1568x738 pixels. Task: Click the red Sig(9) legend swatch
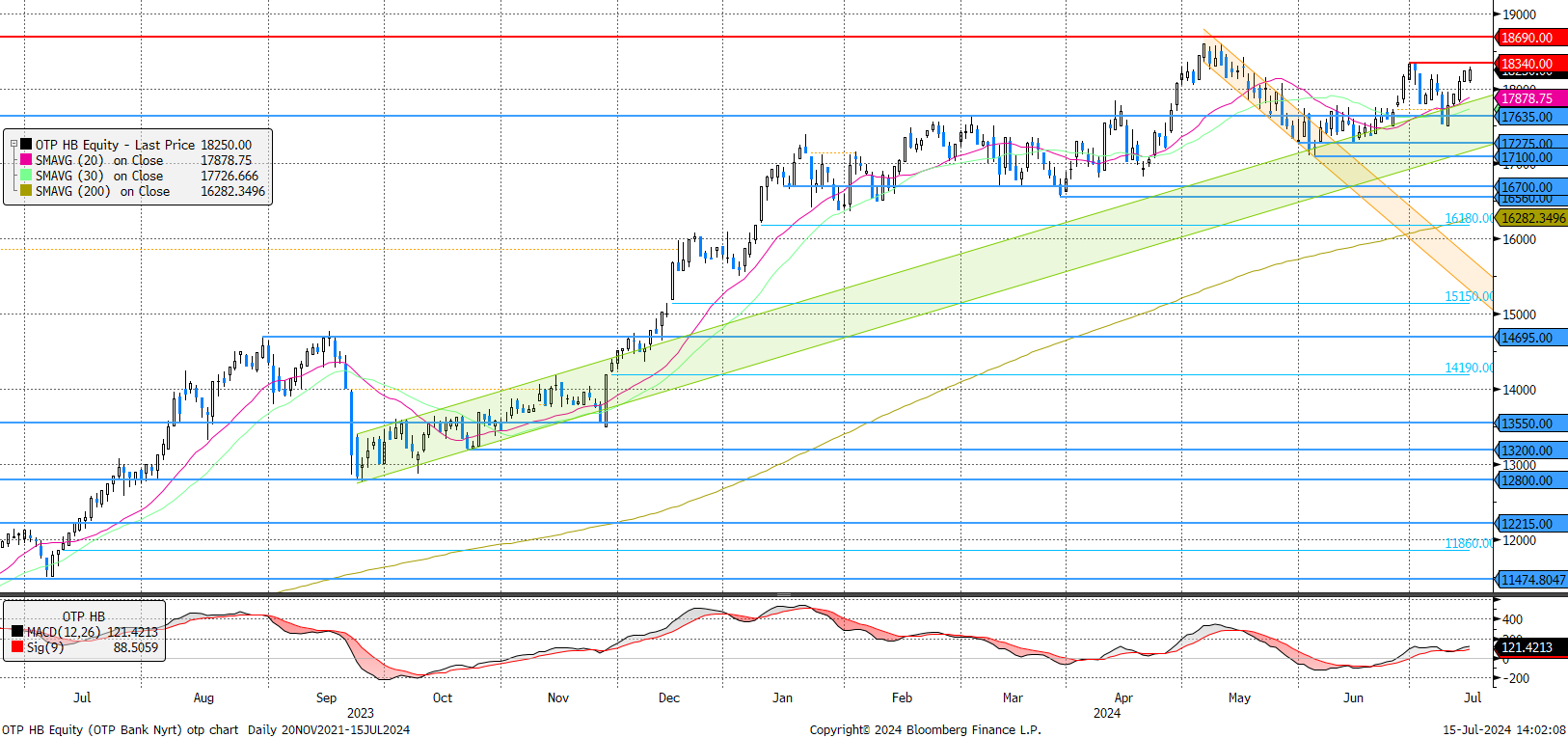[17, 647]
